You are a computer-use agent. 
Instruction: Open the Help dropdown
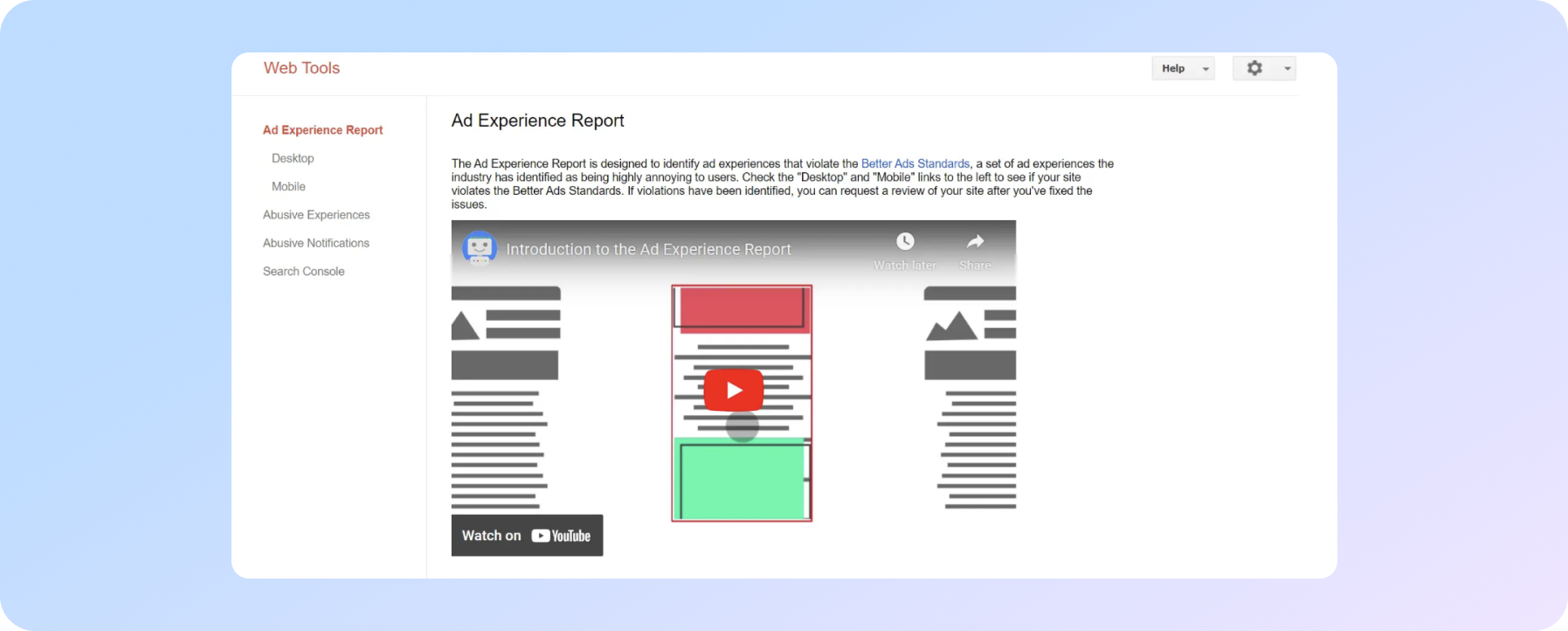click(x=1183, y=68)
